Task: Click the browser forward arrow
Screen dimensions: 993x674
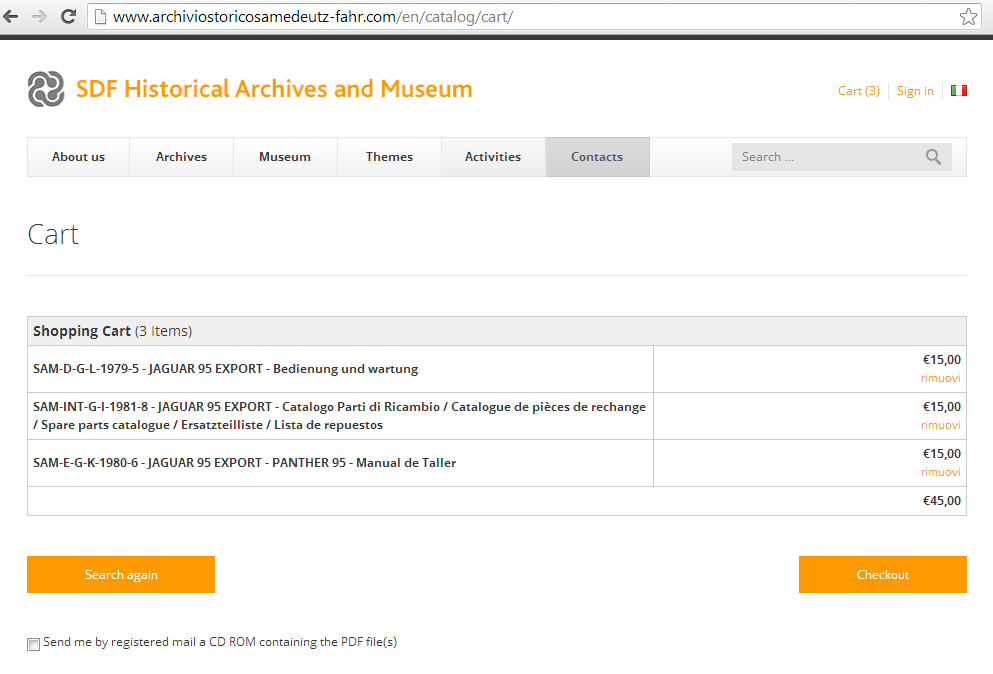Action: click(40, 17)
